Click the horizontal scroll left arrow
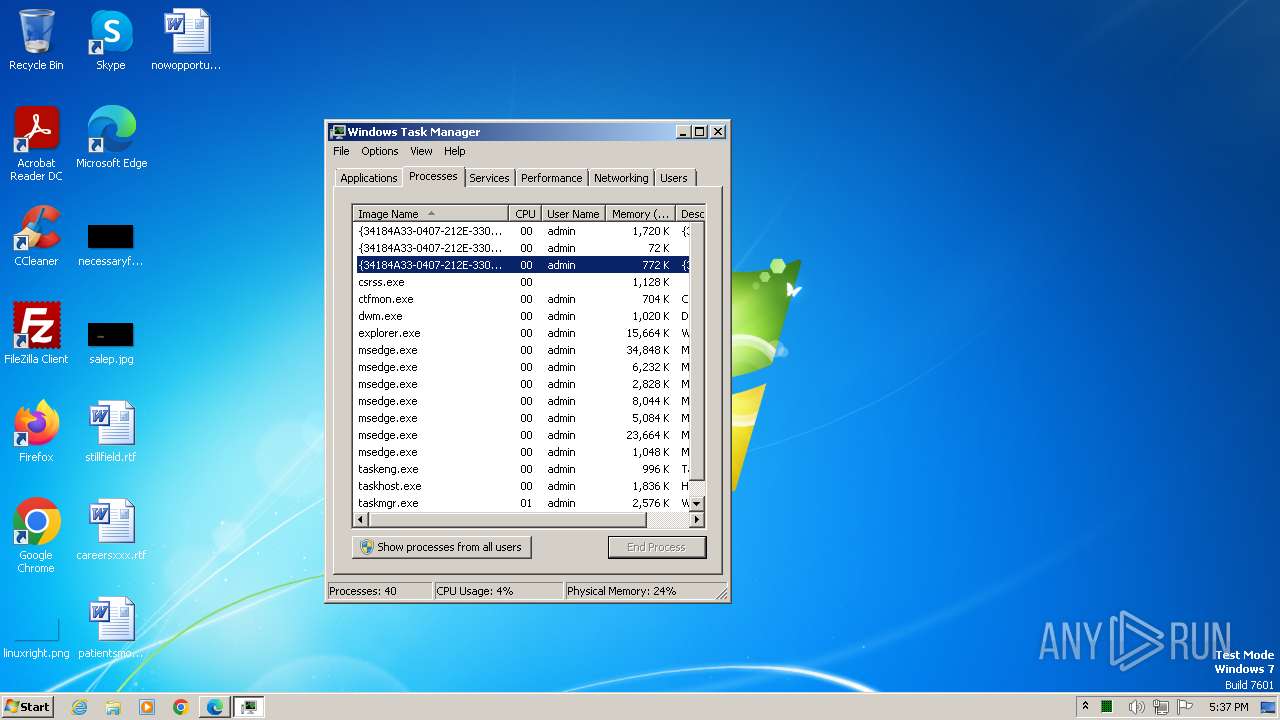The image size is (1280, 720). 361,520
